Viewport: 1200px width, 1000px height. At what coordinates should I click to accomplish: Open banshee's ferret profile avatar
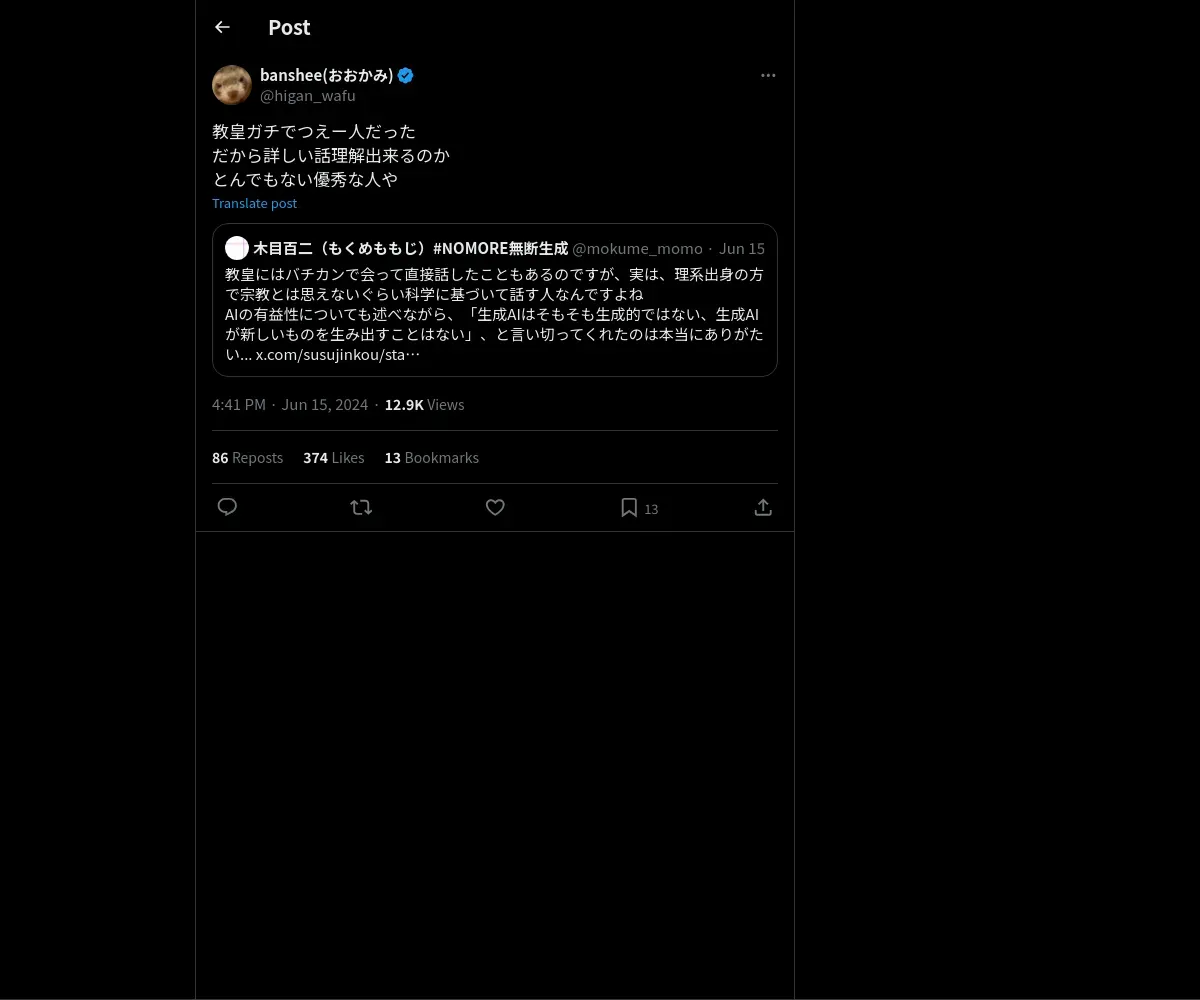232,85
